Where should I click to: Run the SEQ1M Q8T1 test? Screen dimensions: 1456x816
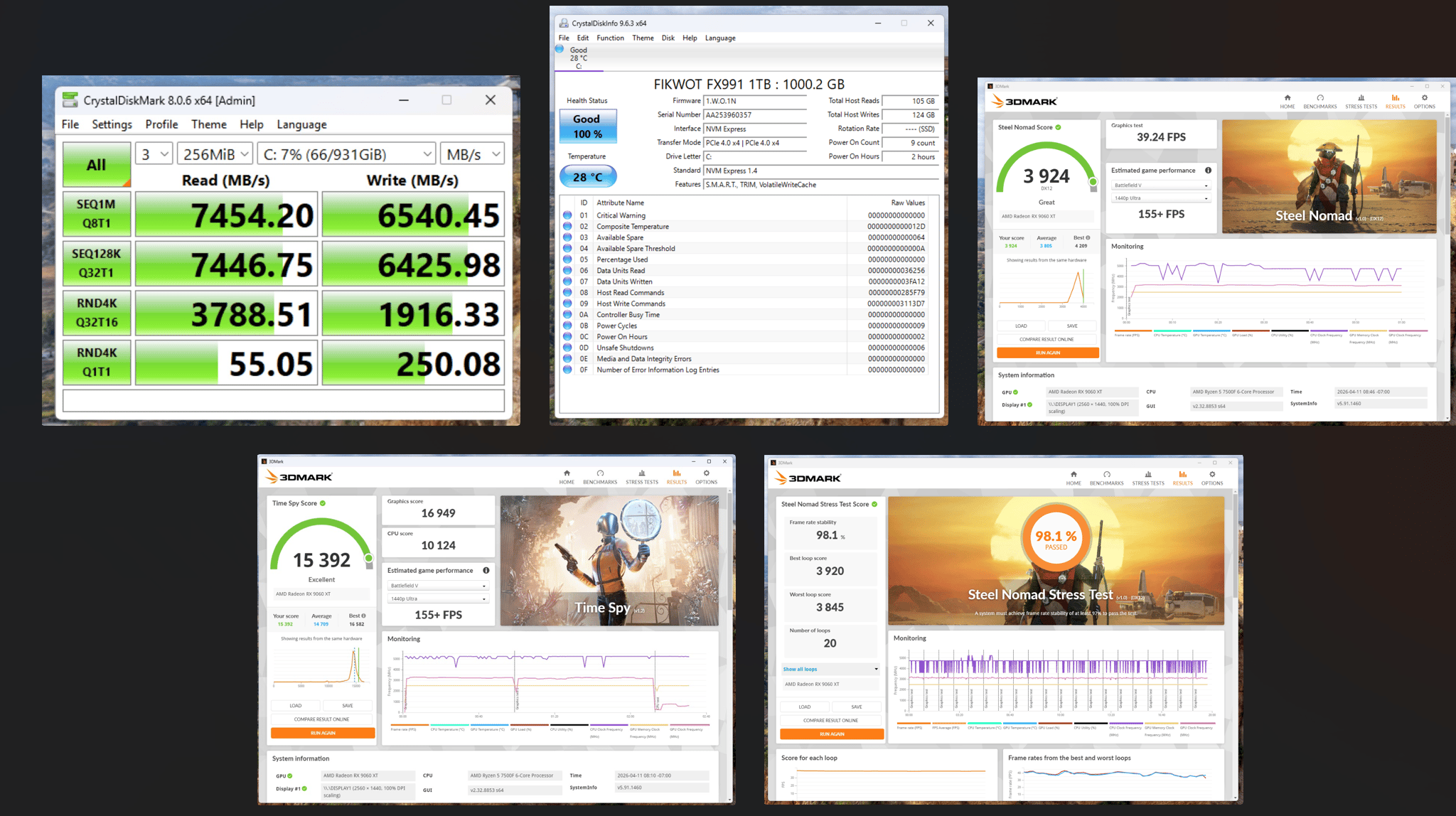point(97,214)
